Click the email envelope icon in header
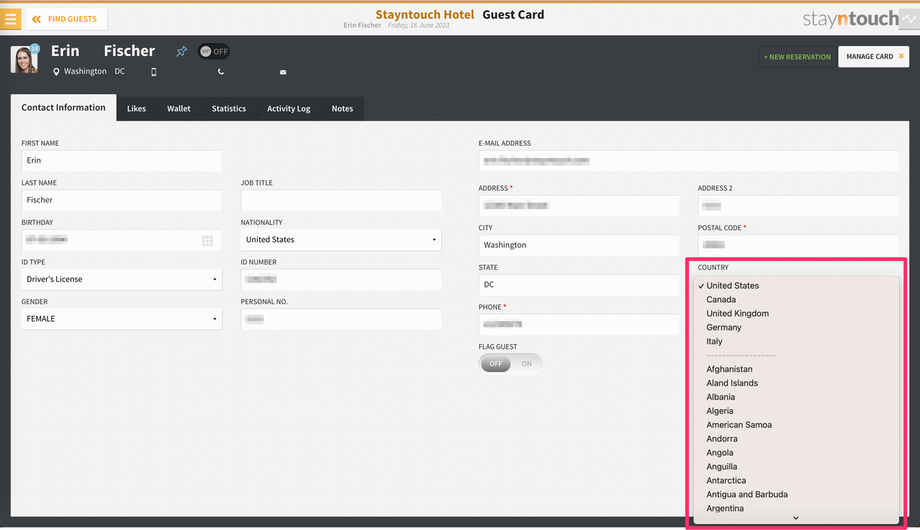 (283, 72)
